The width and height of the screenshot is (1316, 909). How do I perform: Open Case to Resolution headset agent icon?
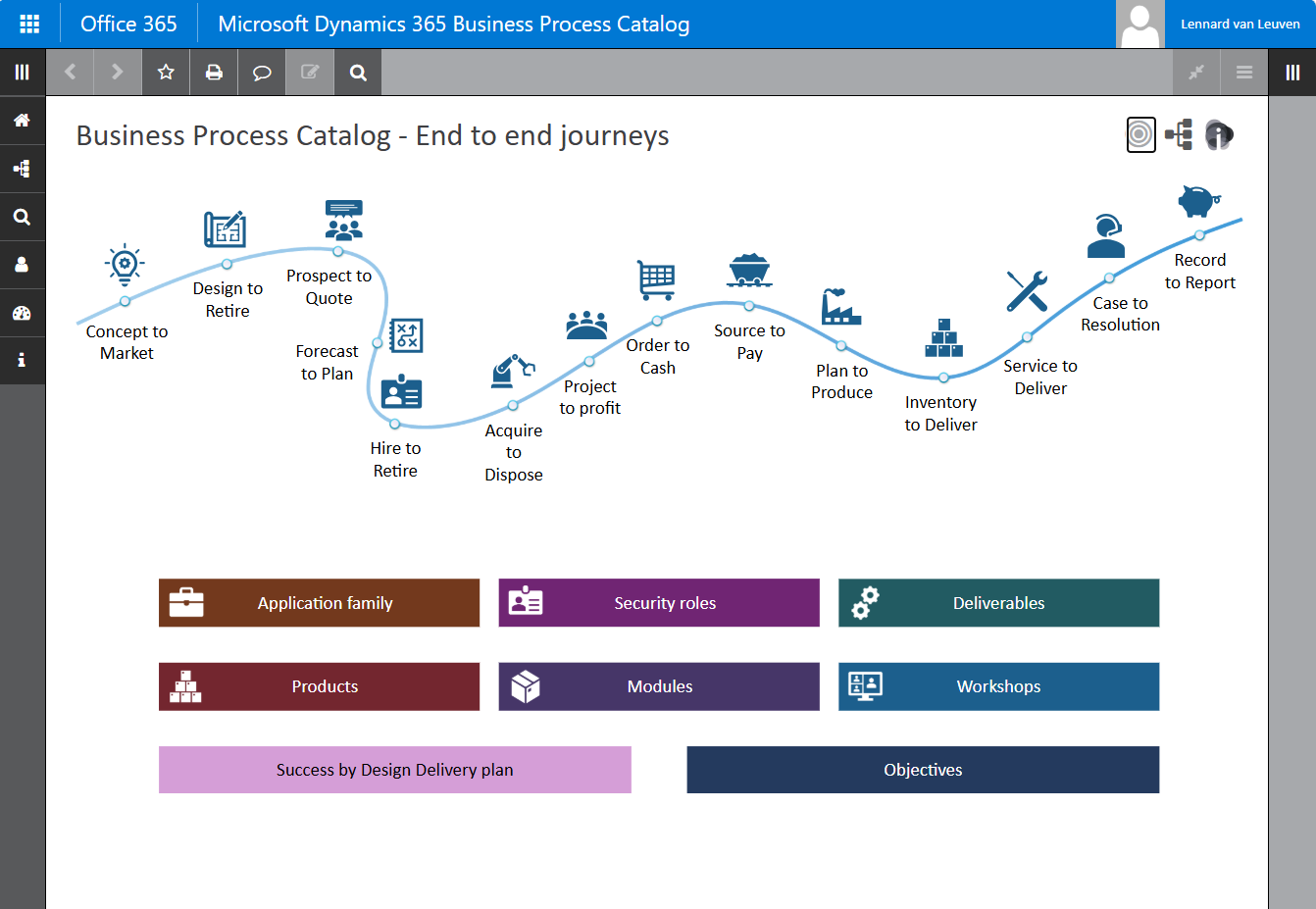[1106, 236]
